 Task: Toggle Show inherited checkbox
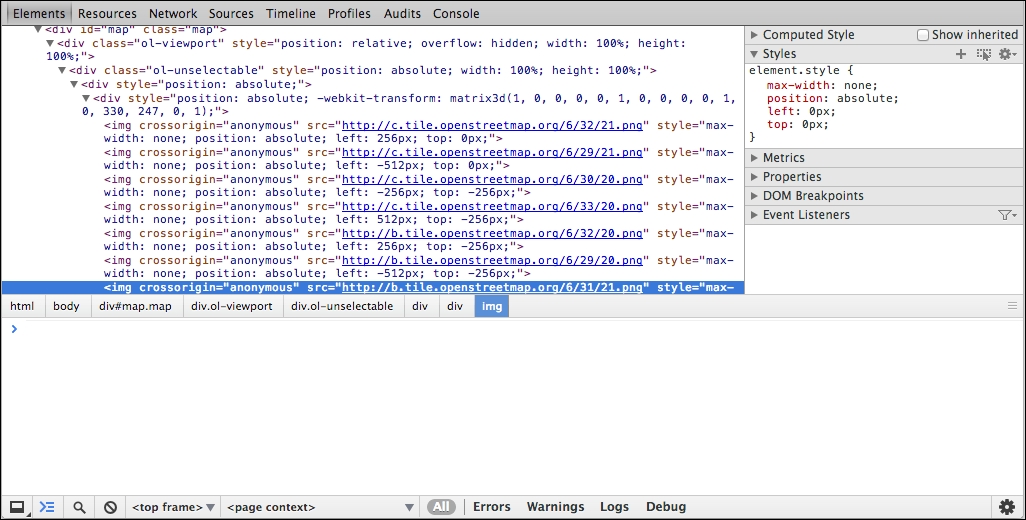[923, 35]
